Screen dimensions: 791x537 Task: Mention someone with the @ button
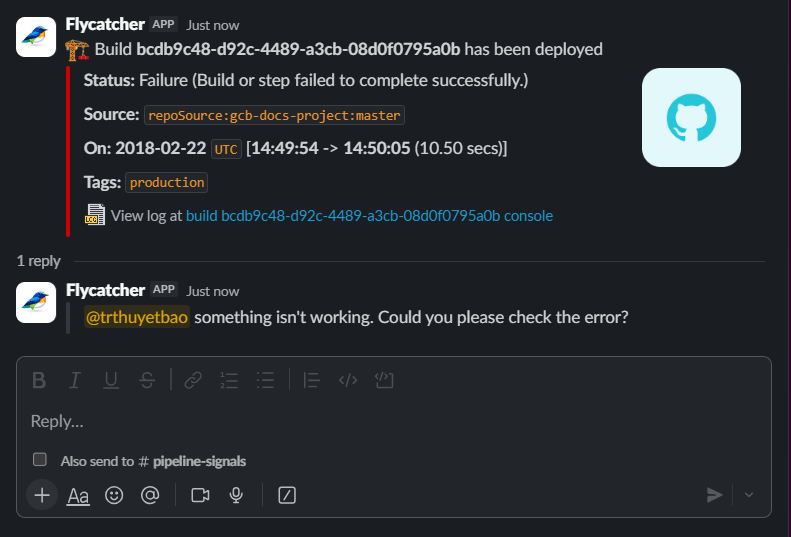150,495
